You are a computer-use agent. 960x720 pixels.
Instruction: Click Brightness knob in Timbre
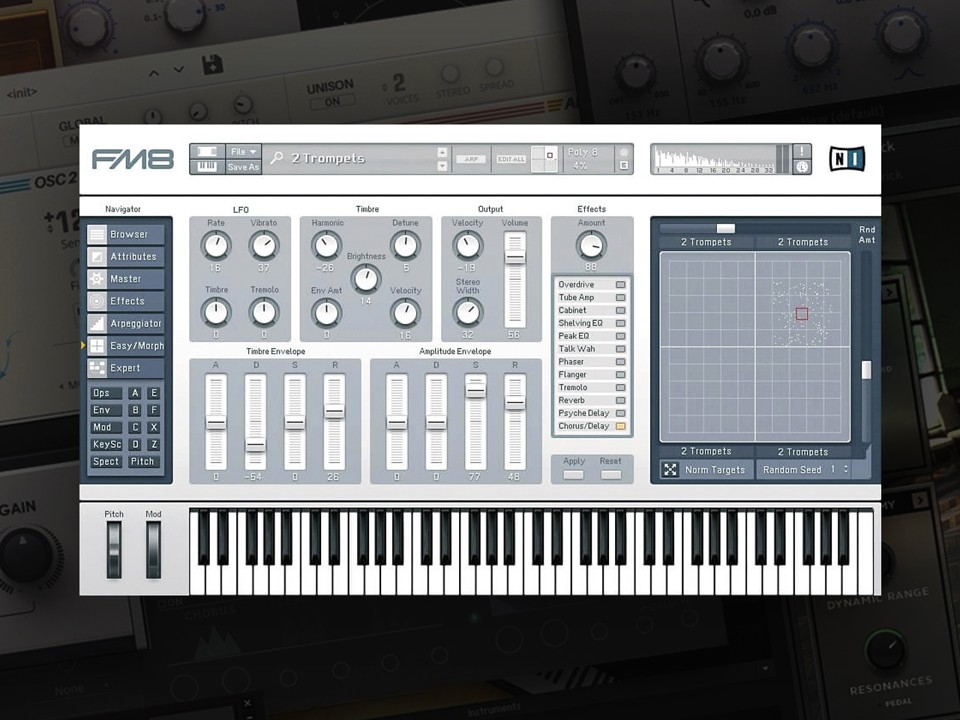click(366, 279)
